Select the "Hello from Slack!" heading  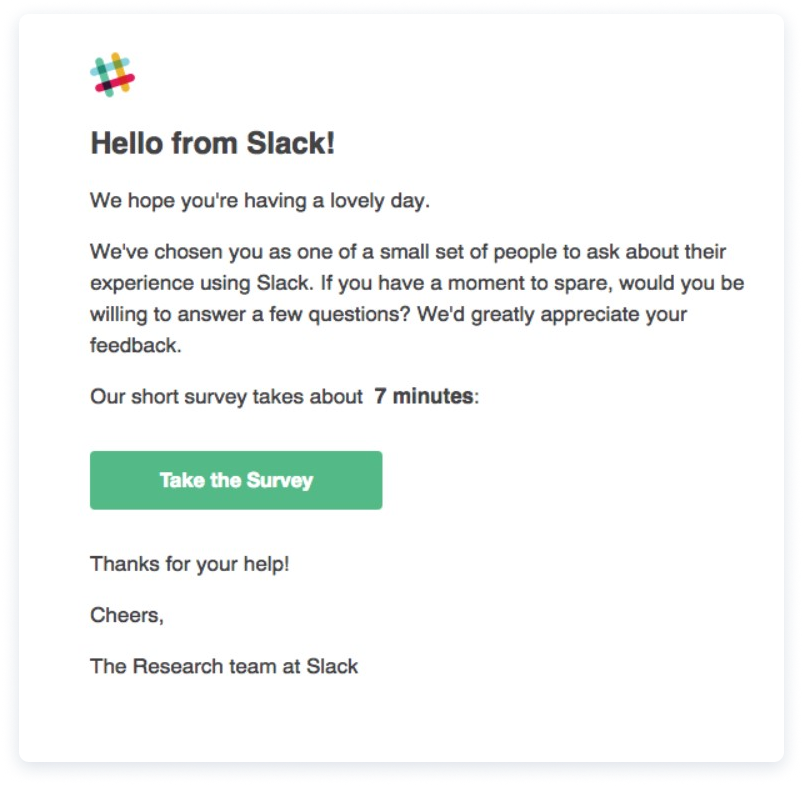pos(213,142)
